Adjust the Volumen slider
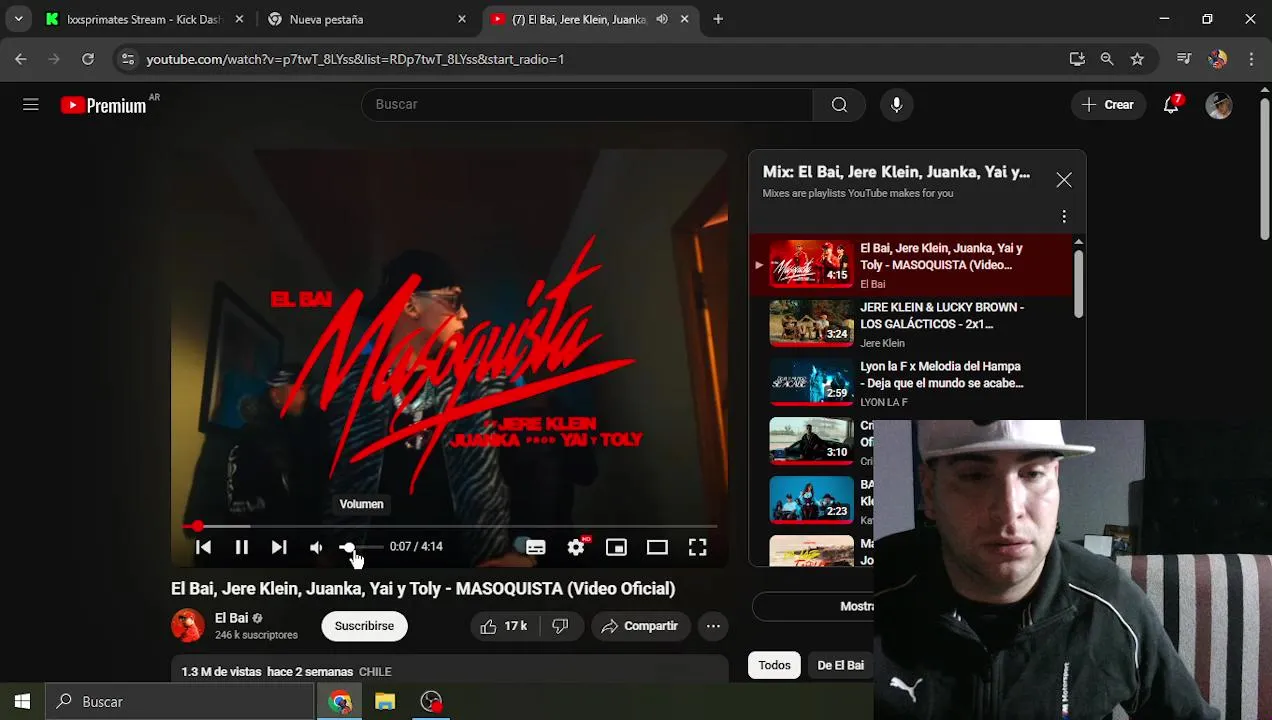The image size is (1272, 720). 360,547
